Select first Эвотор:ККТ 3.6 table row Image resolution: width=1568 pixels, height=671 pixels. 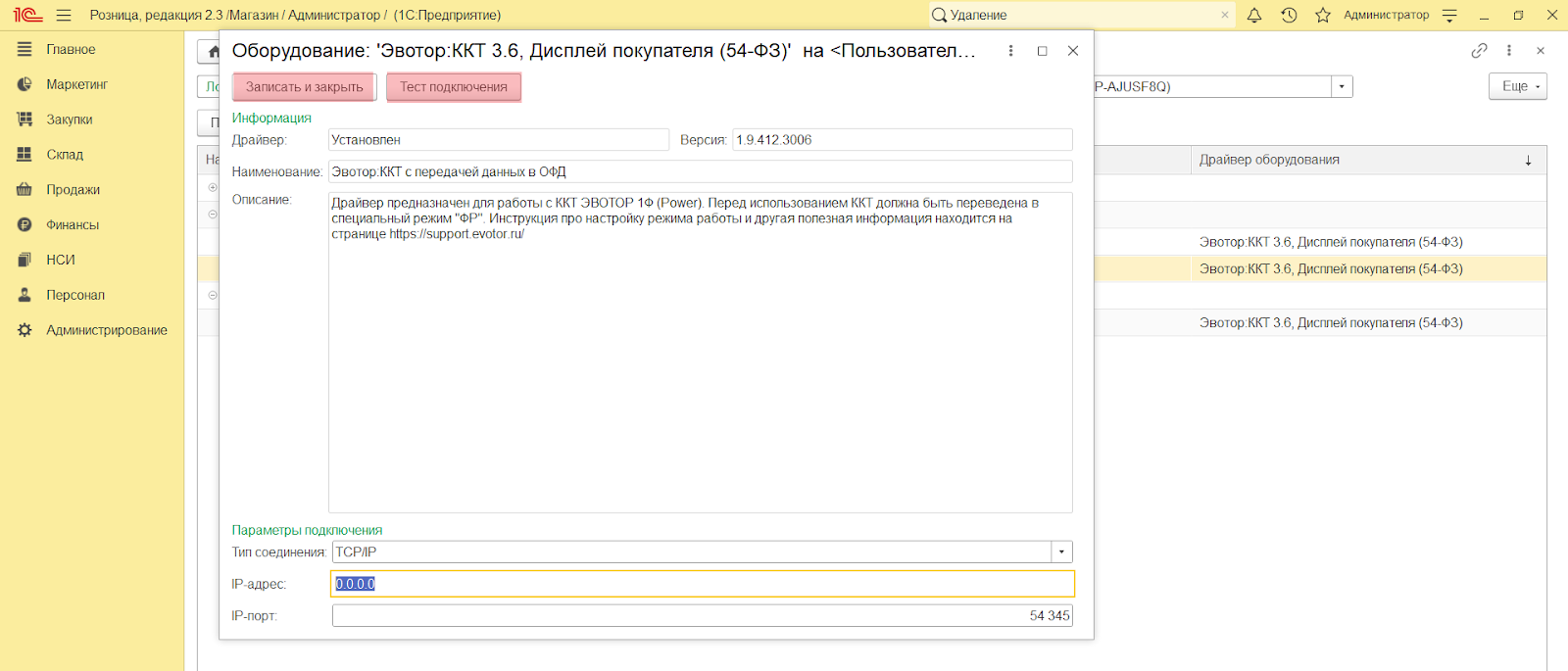(x=1331, y=242)
